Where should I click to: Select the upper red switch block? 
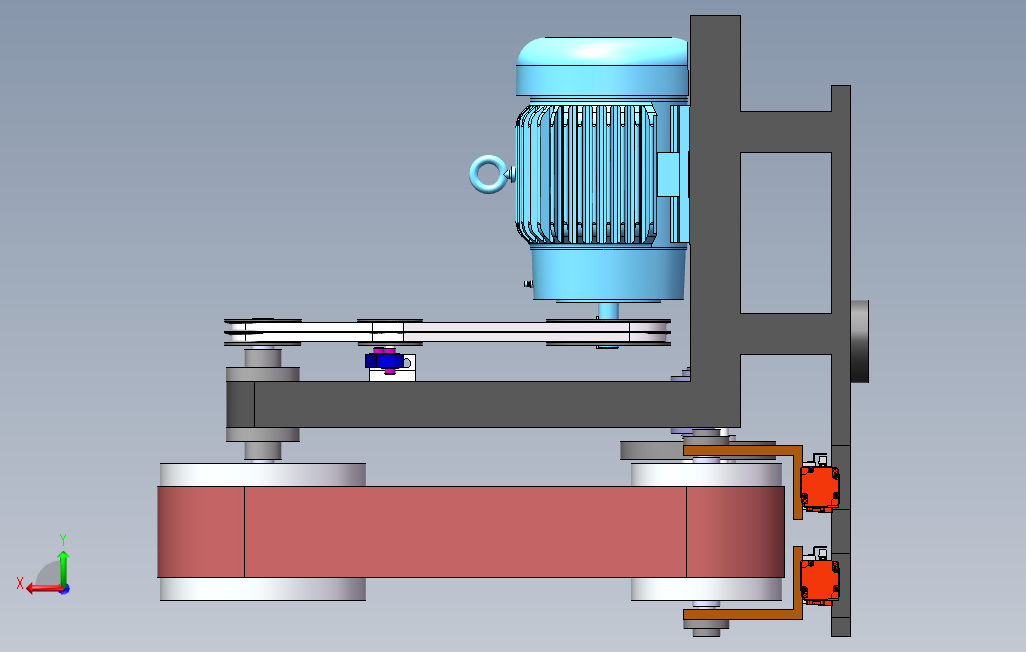[x=819, y=488]
